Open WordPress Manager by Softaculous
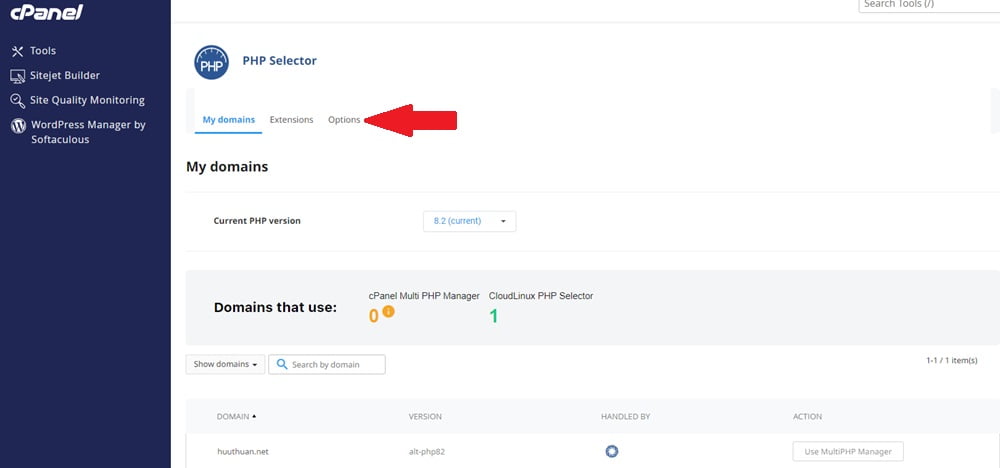The width and height of the screenshot is (1000, 468). [x=88, y=132]
